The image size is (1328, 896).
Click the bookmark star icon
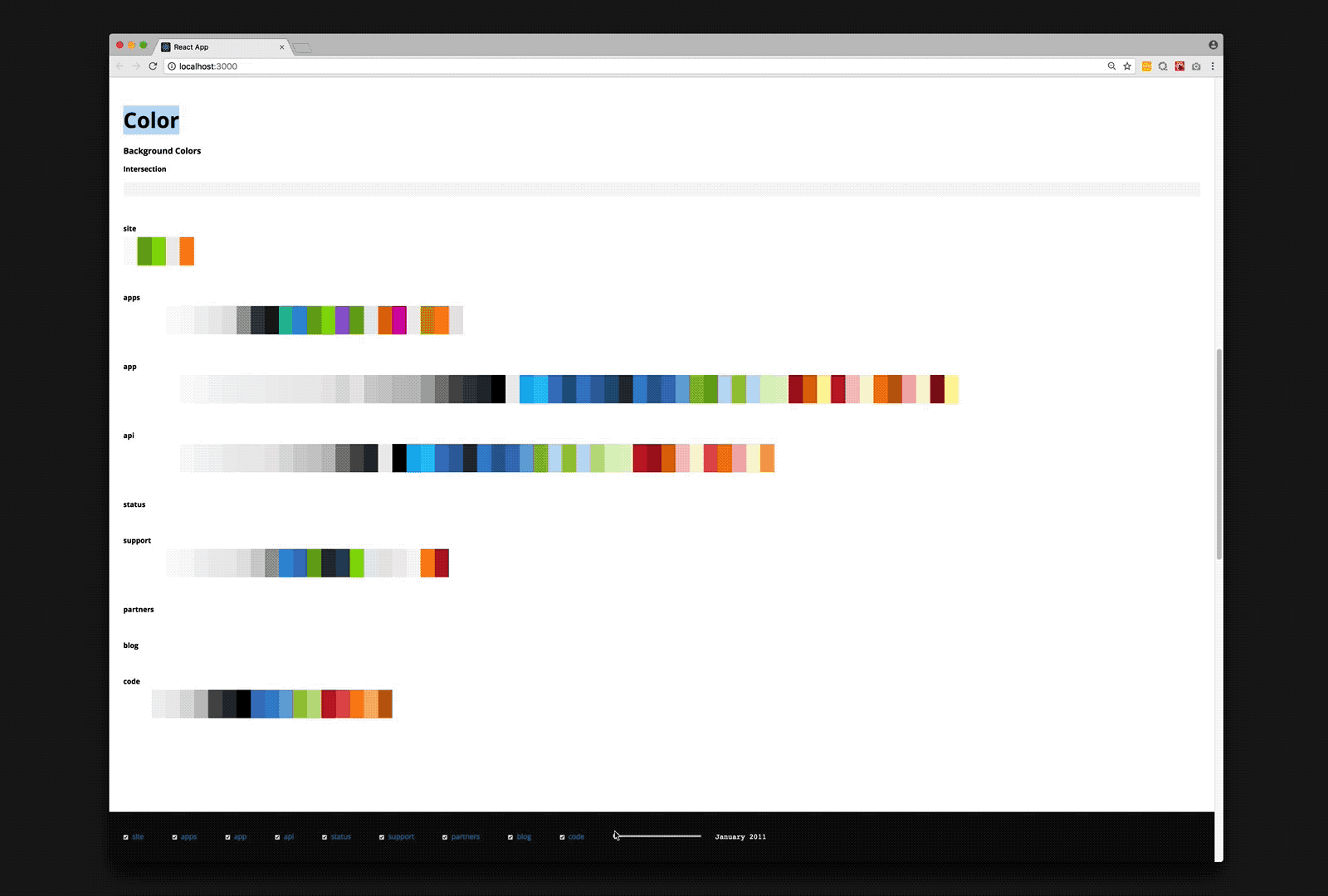coord(1126,66)
